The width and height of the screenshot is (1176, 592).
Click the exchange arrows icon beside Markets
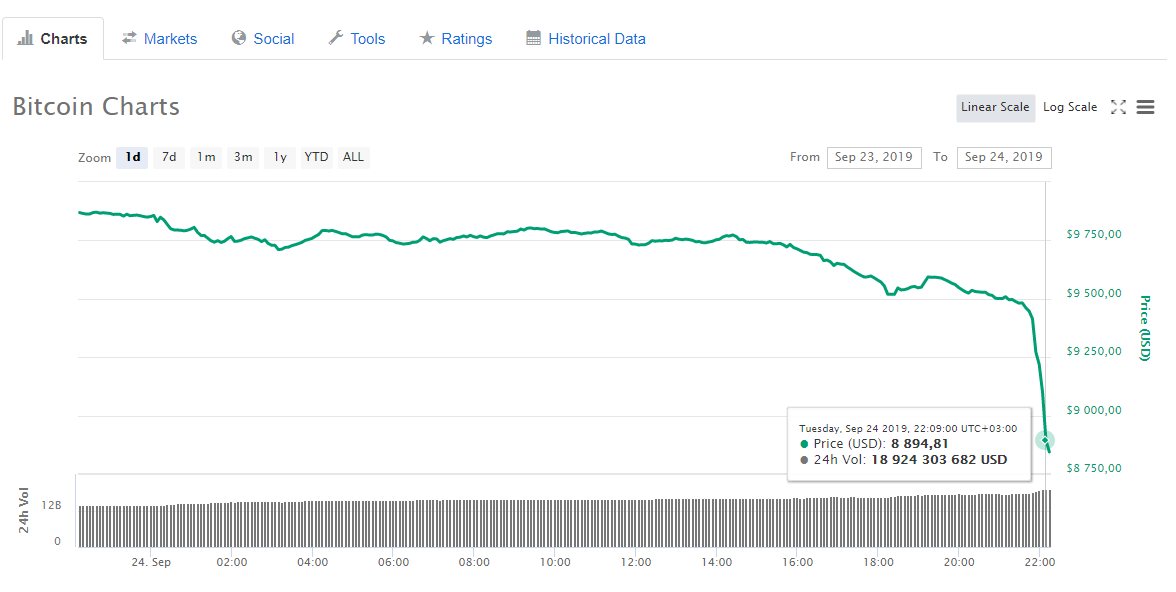click(129, 38)
